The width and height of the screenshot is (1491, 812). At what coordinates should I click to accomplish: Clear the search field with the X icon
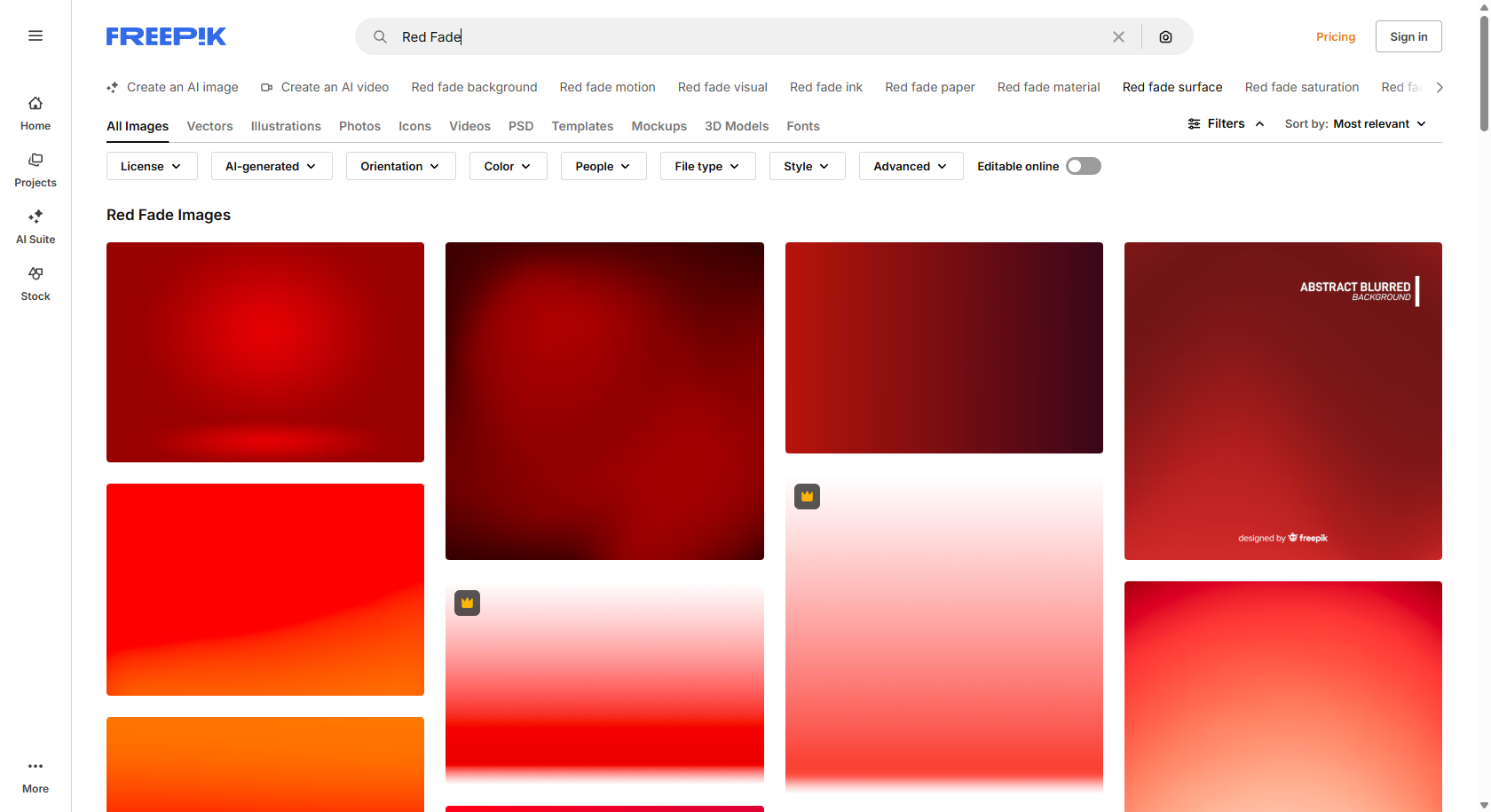1118,36
